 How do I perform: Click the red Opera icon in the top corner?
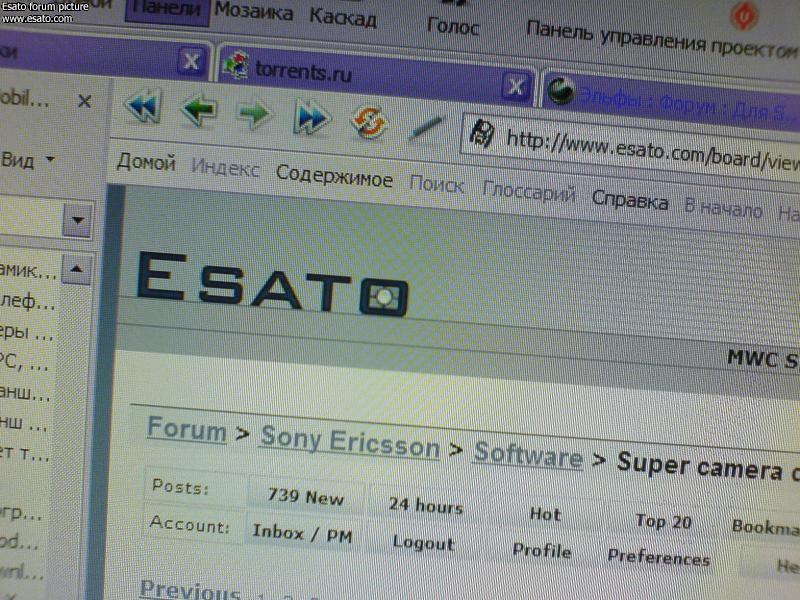pos(744,16)
